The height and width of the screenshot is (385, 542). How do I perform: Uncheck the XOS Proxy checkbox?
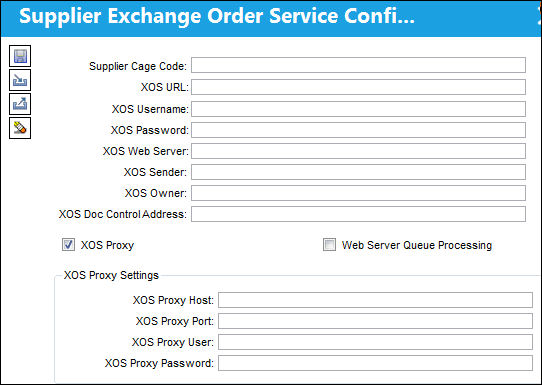68,245
